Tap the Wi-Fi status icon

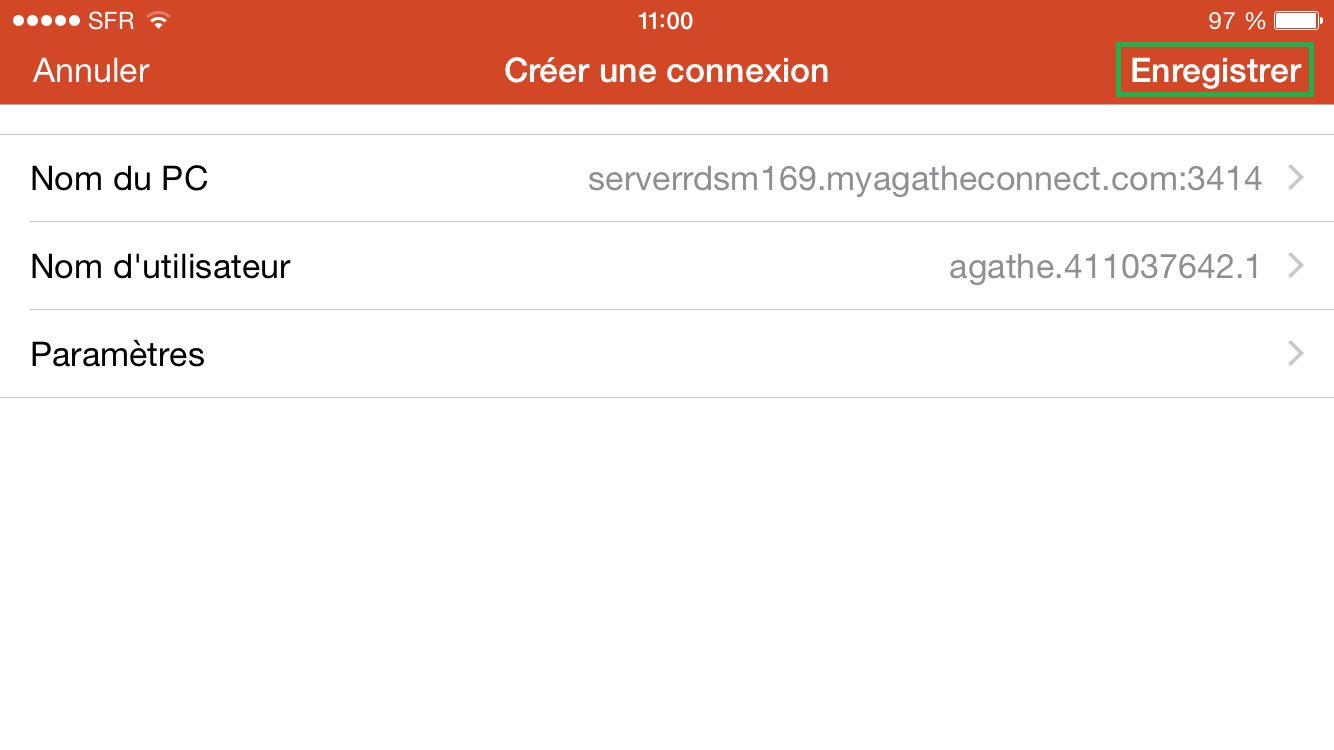(x=157, y=20)
